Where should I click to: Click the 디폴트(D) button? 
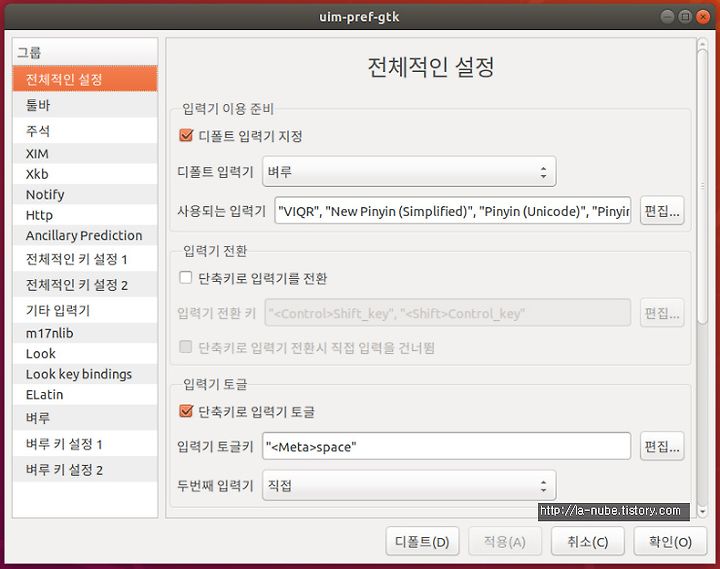click(x=422, y=541)
